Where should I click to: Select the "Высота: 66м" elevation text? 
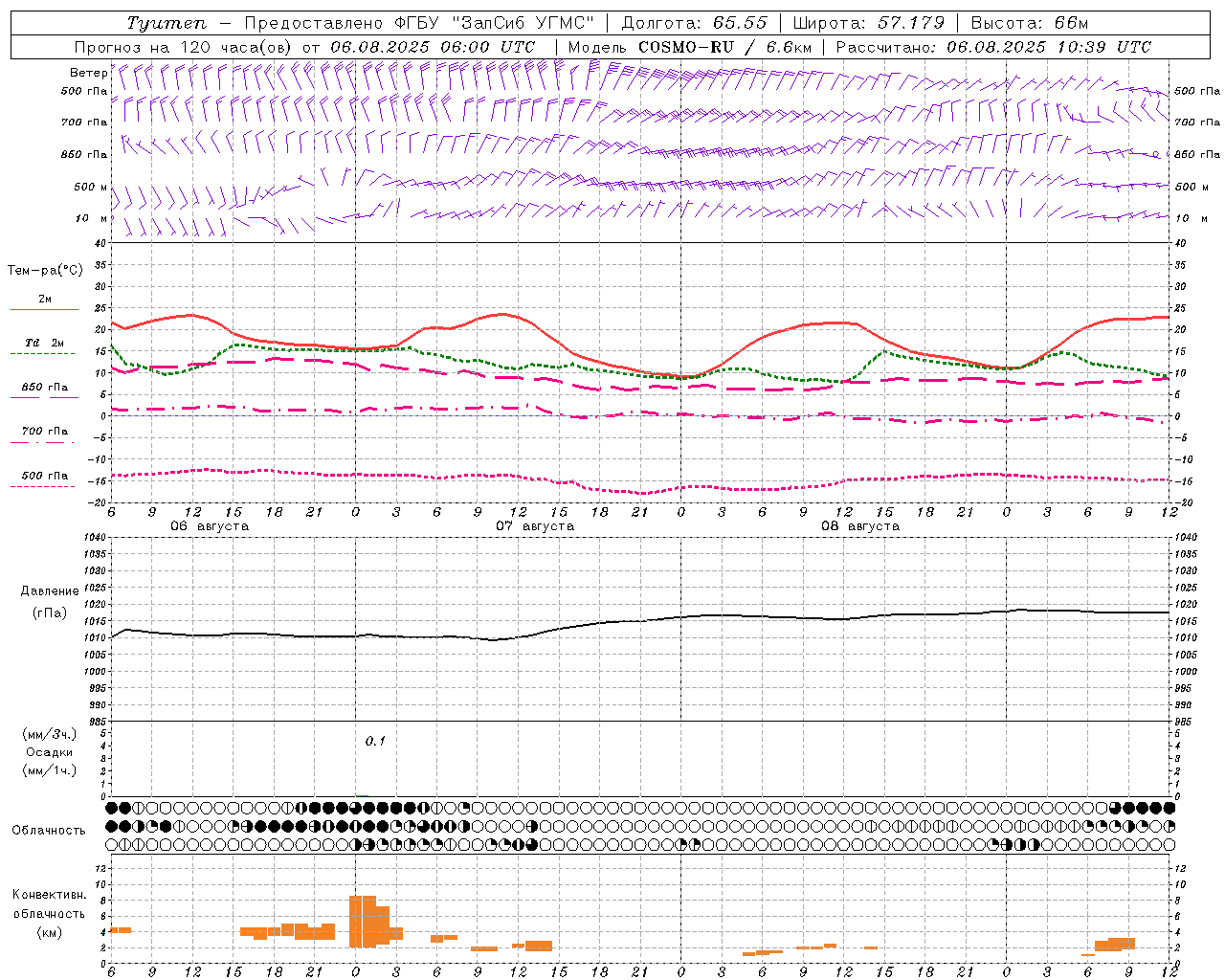click(1030, 23)
